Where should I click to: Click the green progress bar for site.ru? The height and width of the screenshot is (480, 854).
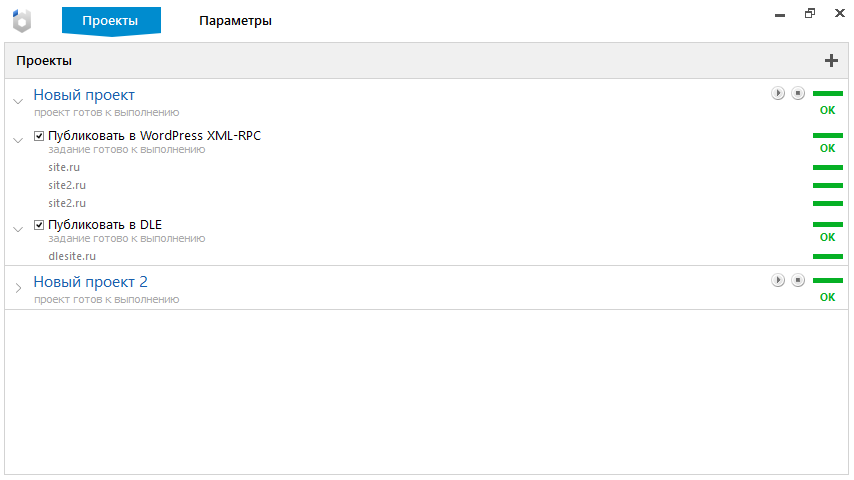click(828, 167)
